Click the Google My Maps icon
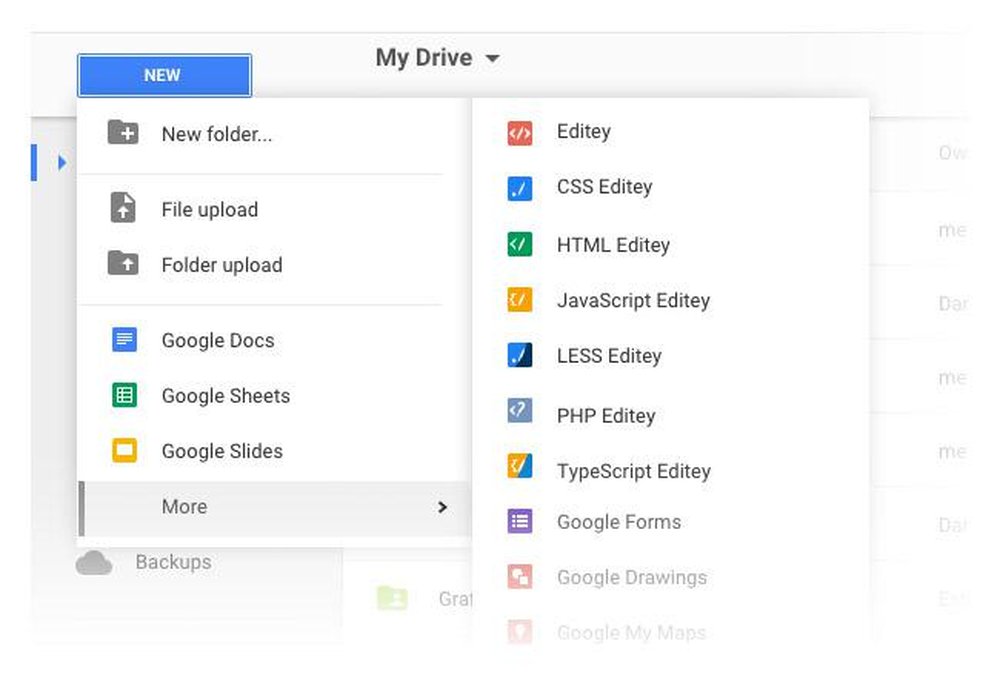The width and height of the screenshot is (1000, 676). pyautogui.click(x=520, y=631)
